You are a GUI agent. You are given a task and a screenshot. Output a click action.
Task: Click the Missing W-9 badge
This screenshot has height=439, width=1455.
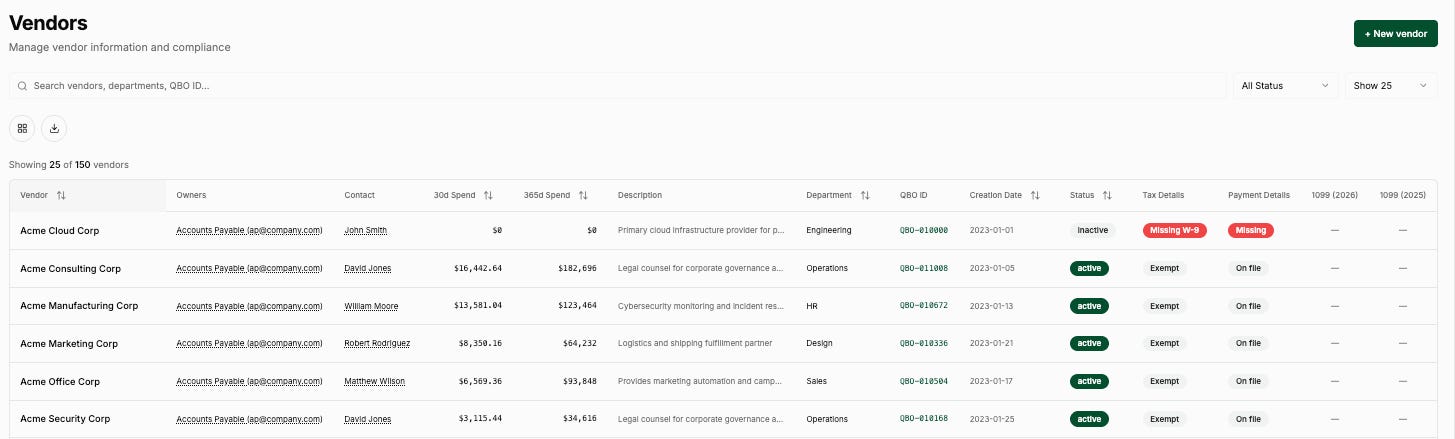pyautogui.click(x=1174, y=230)
